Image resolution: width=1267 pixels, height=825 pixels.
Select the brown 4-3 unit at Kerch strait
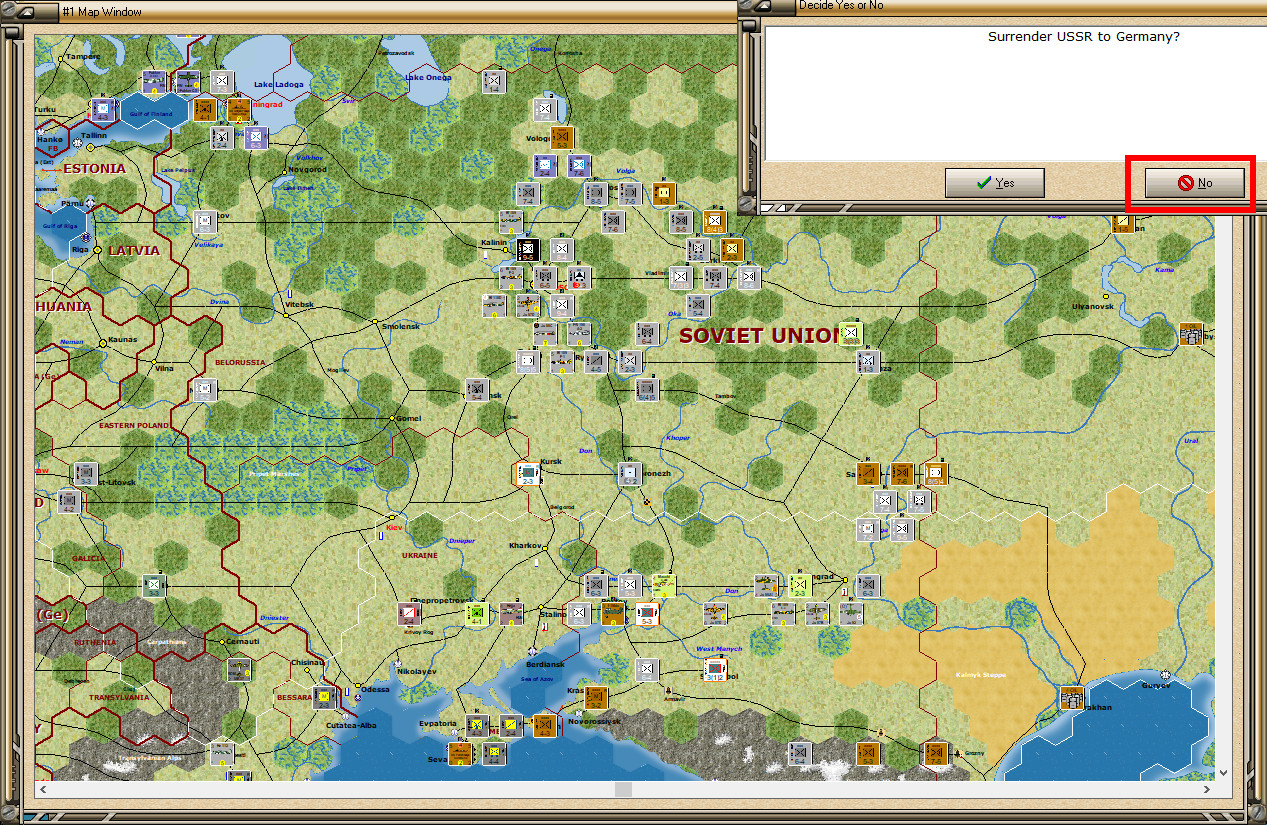point(544,725)
